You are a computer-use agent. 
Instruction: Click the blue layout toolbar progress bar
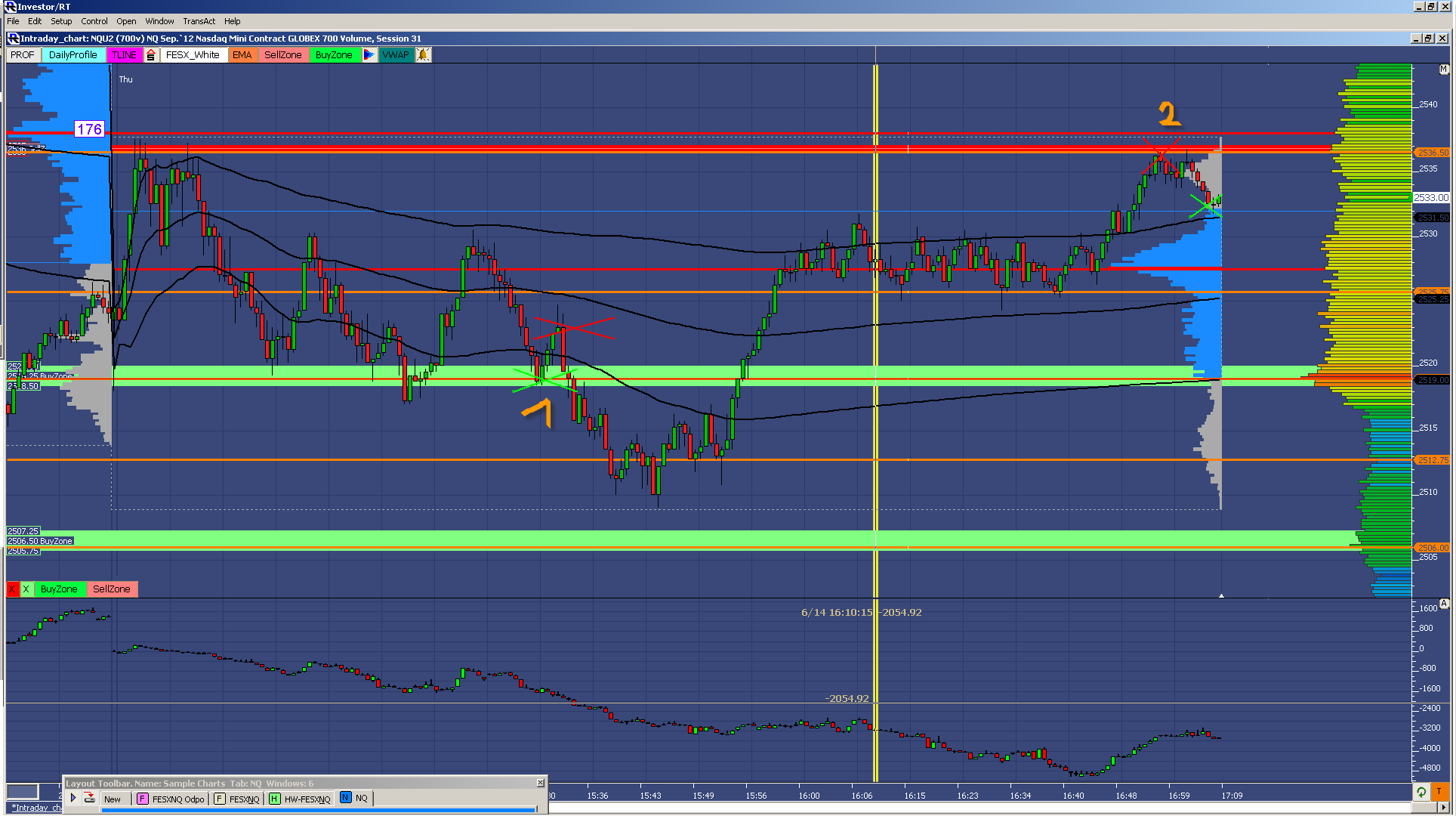(x=317, y=810)
